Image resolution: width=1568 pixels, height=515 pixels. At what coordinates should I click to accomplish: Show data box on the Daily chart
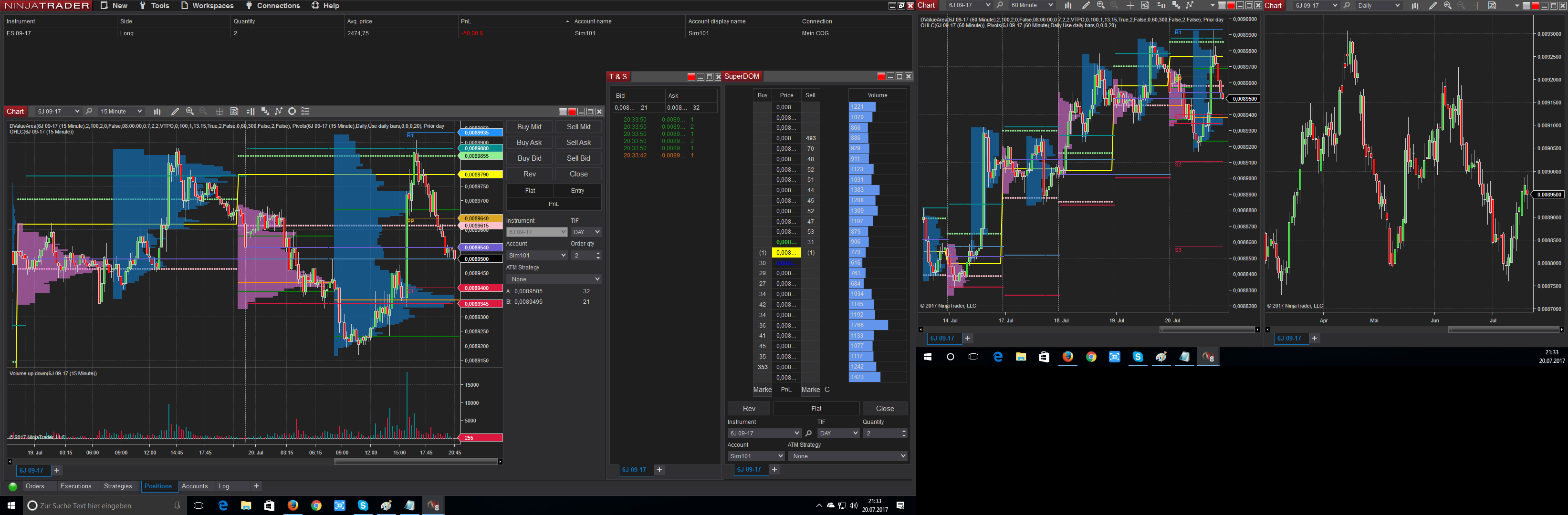[1492, 5]
